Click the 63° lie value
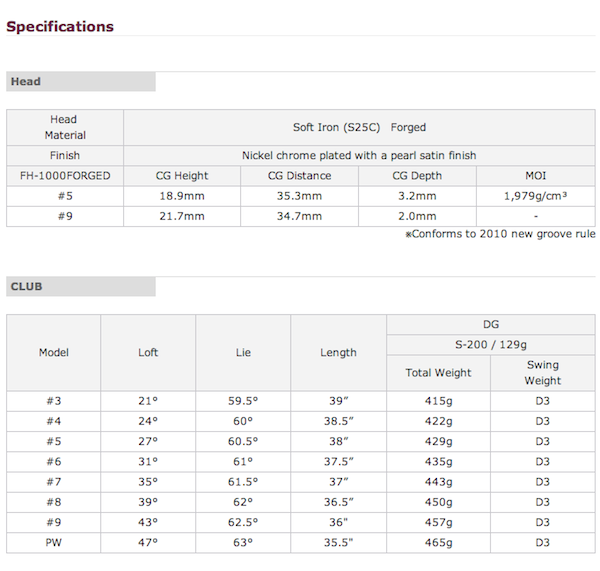This screenshot has height=571, width=600. (x=243, y=543)
